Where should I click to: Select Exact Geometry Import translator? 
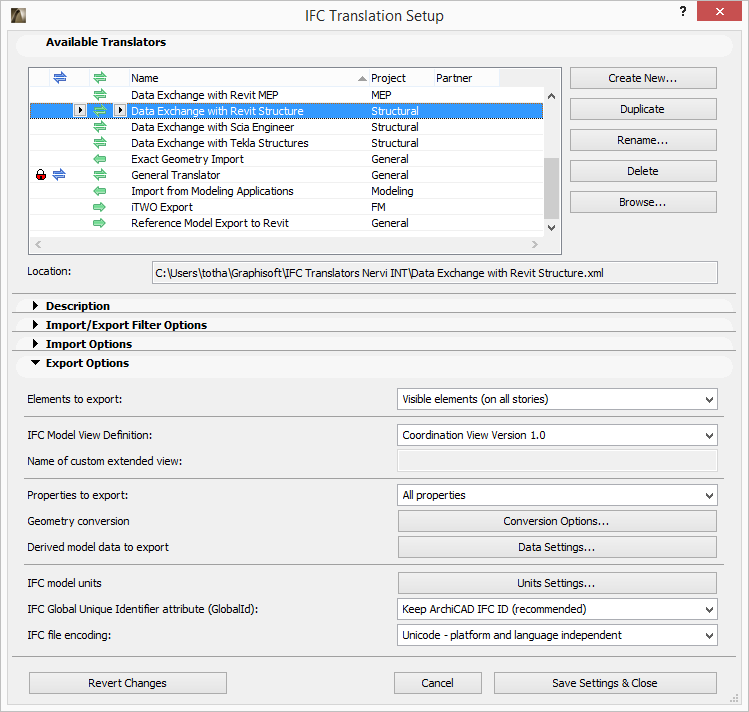point(287,159)
